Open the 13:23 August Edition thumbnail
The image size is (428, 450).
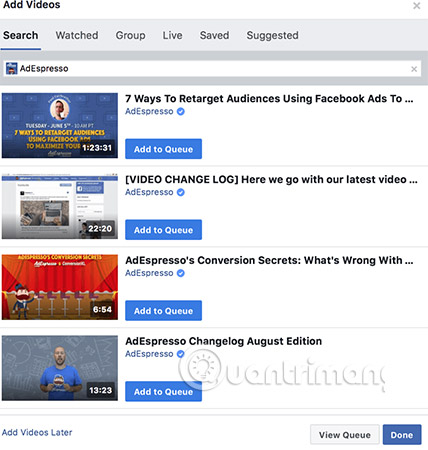point(60,368)
